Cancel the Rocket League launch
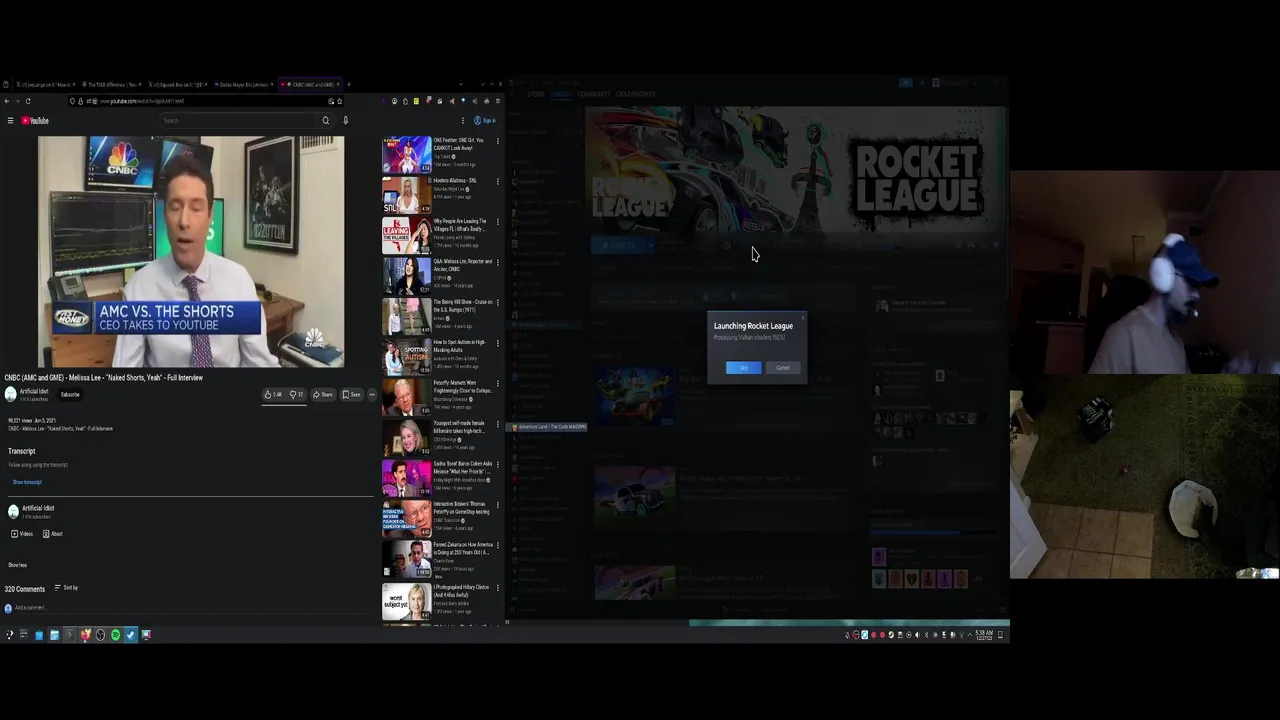Image resolution: width=1280 pixels, height=720 pixels. click(782, 368)
